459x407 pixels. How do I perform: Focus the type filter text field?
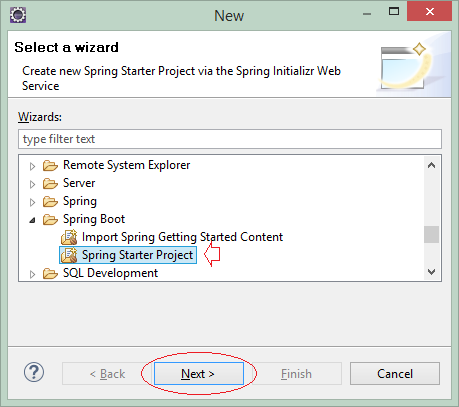click(230, 139)
